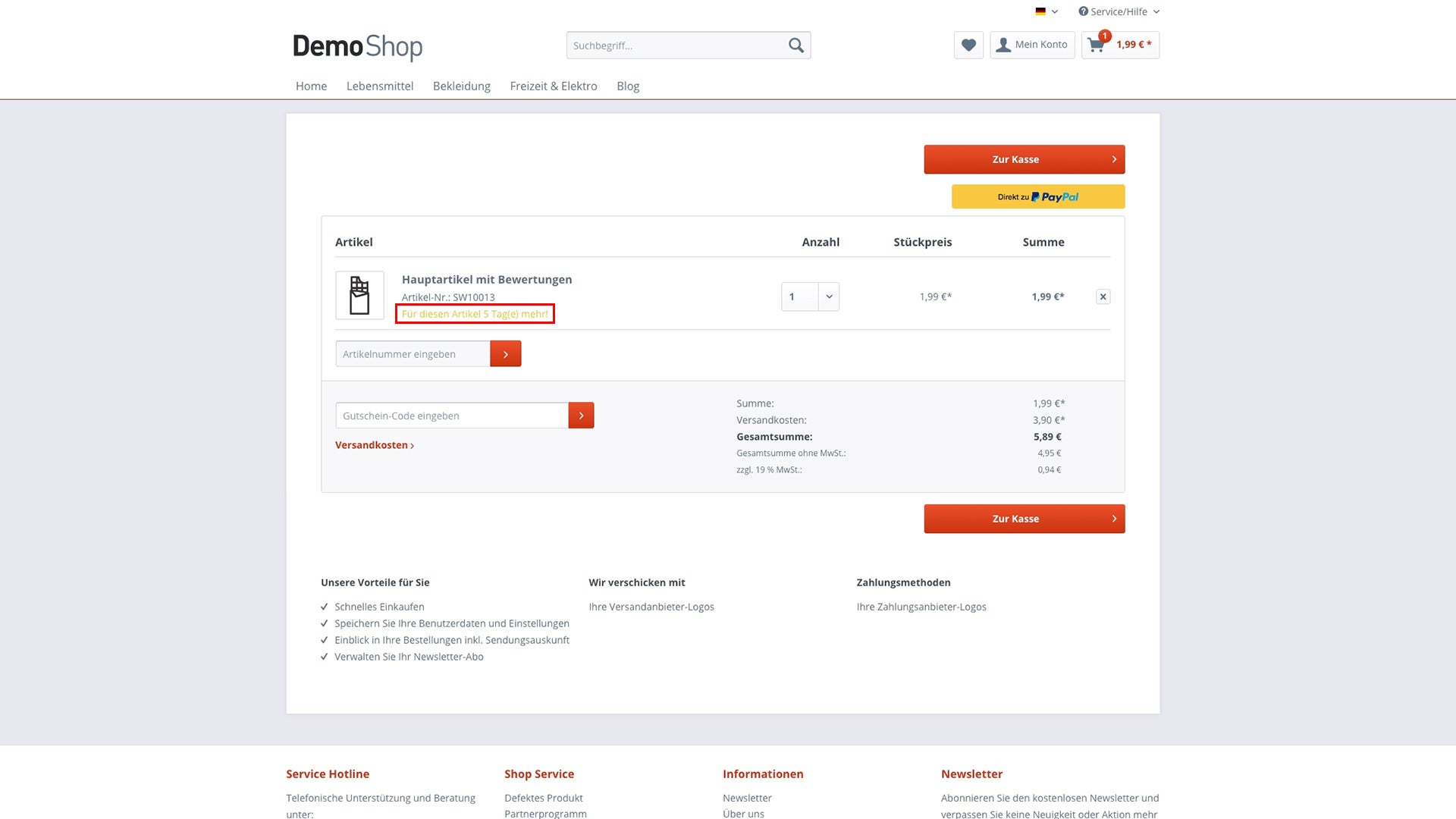Click the top Zur Kasse button
This screenshot has height=819, width=1456.
[x=1024, y=159]
